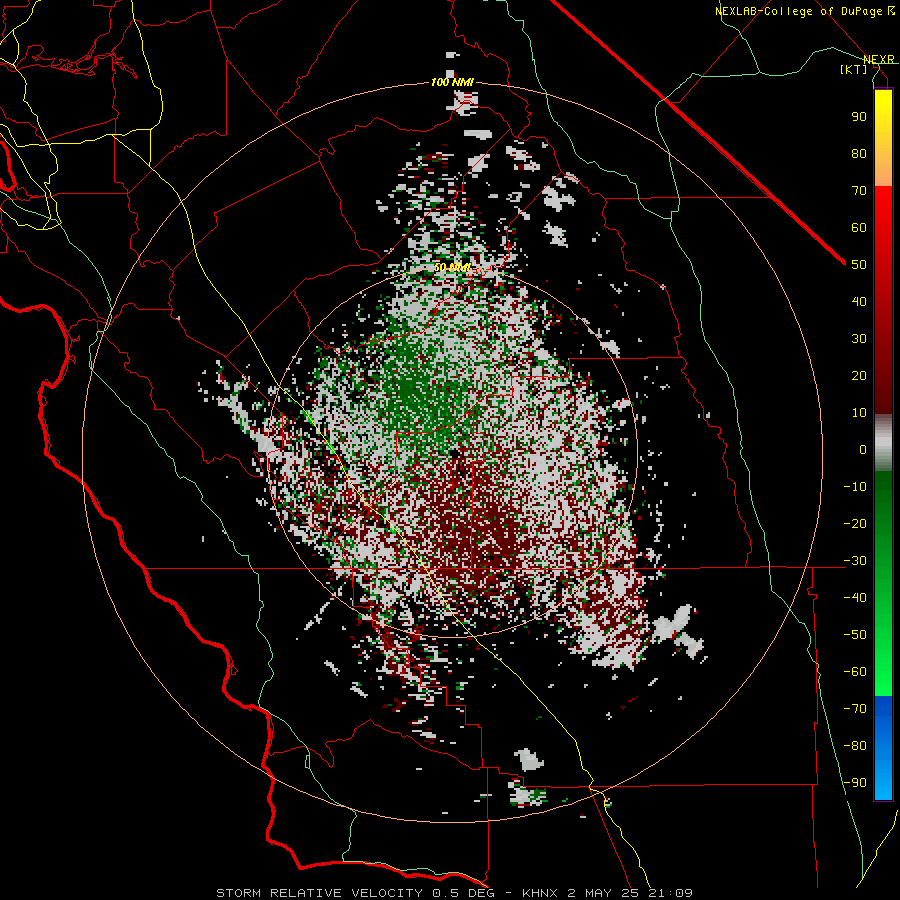Click the positive 80 value on the velocity scale
The width and height of the screenshot is (900, 900).
click(859, 154)
